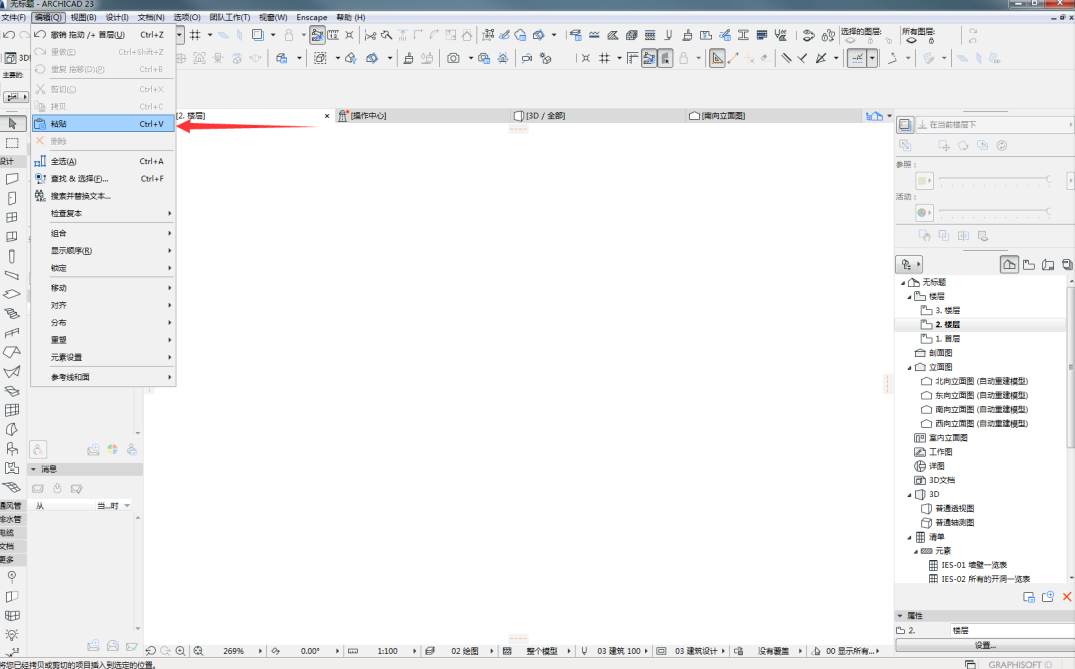Click the red X delete icon in navigator

click(1067, 597)
